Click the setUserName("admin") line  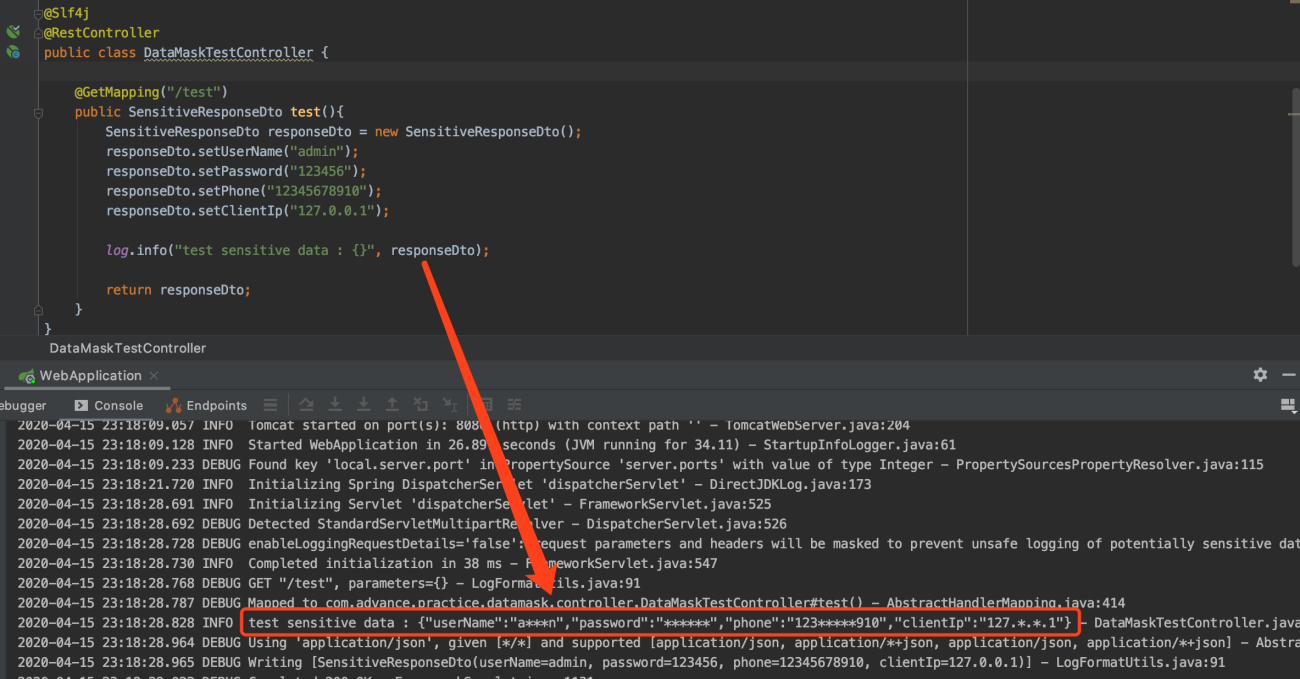(232, 151)
